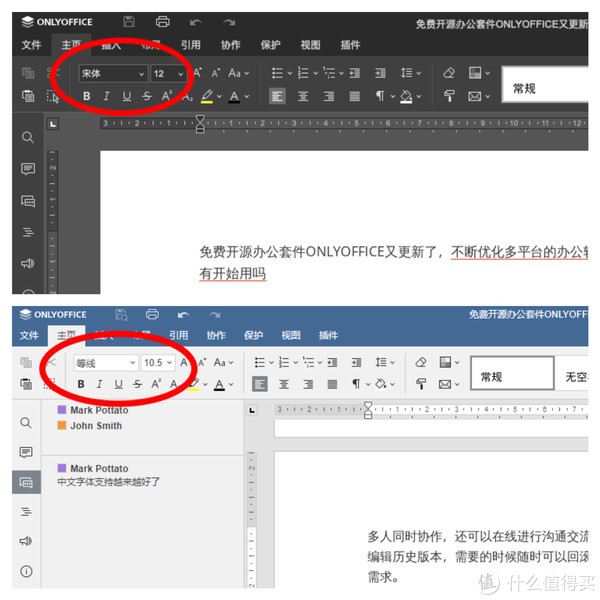Image resolution: width=600 pixels, height=600 pixels.
Task: Click Save icon in dark-theme window
Action: point(129,22)
